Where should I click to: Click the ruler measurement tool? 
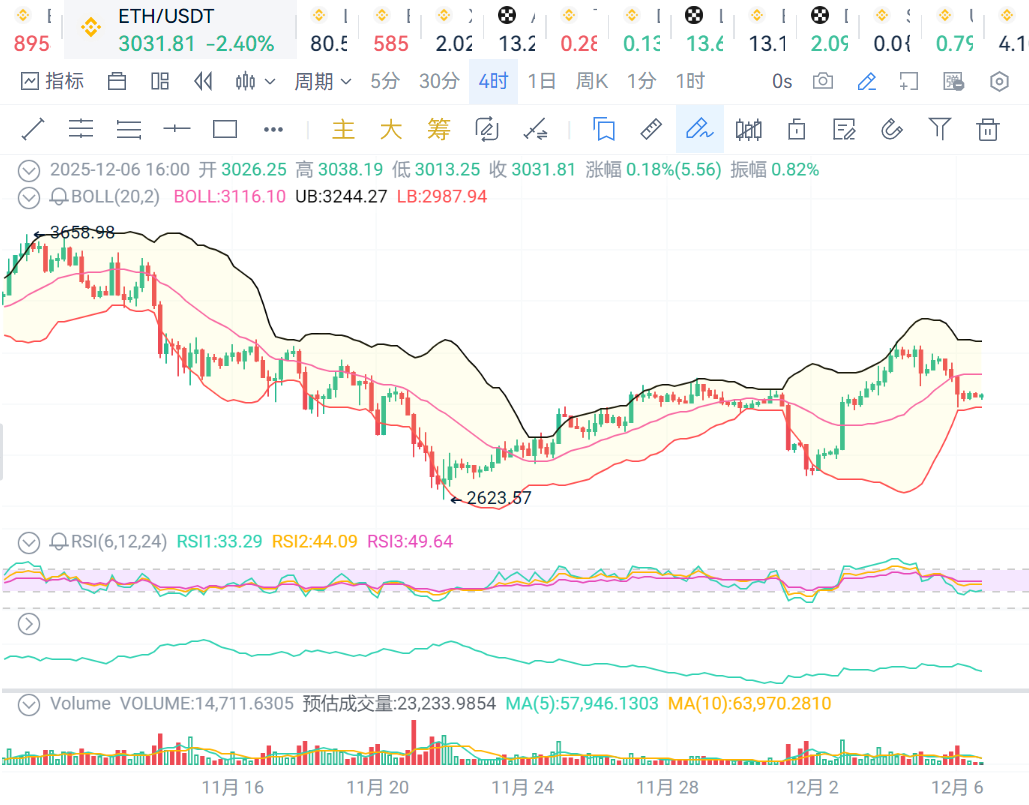651,129
